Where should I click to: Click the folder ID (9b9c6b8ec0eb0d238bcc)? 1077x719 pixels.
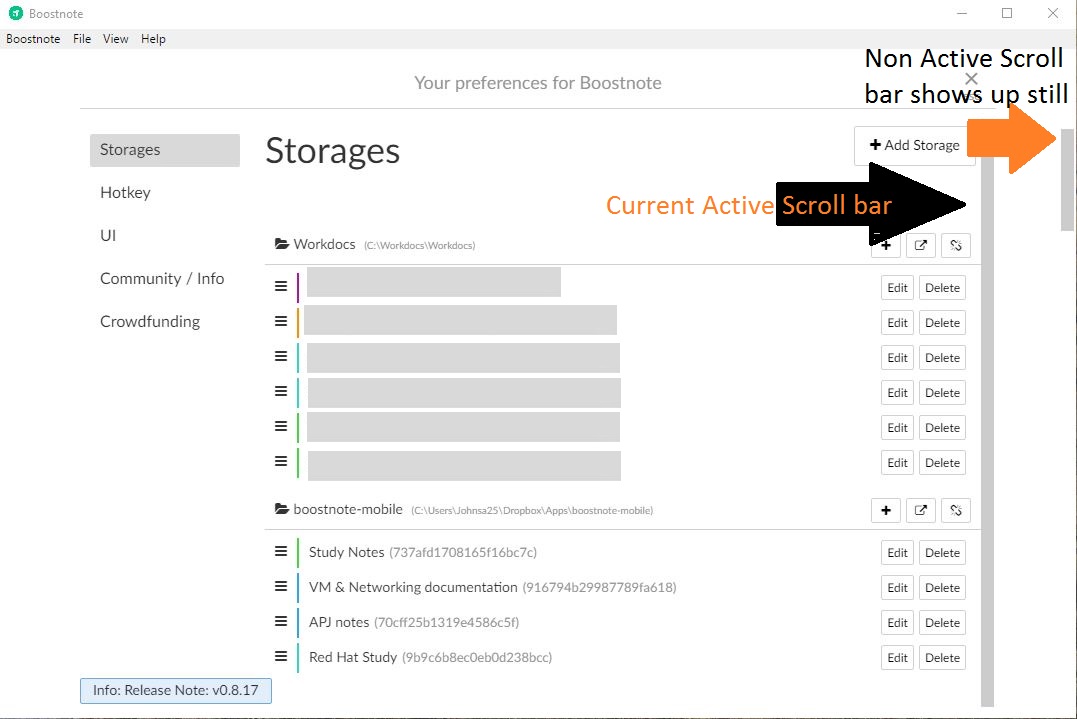[477, 658]
